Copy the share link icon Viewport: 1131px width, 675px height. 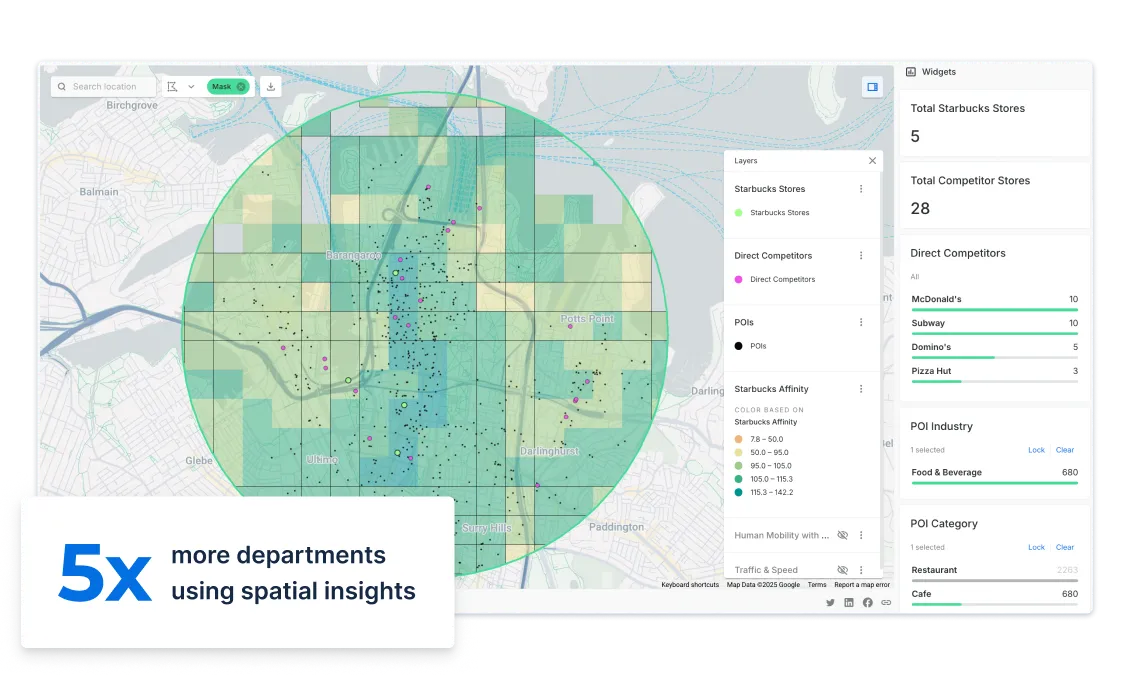tap(886, 602)
